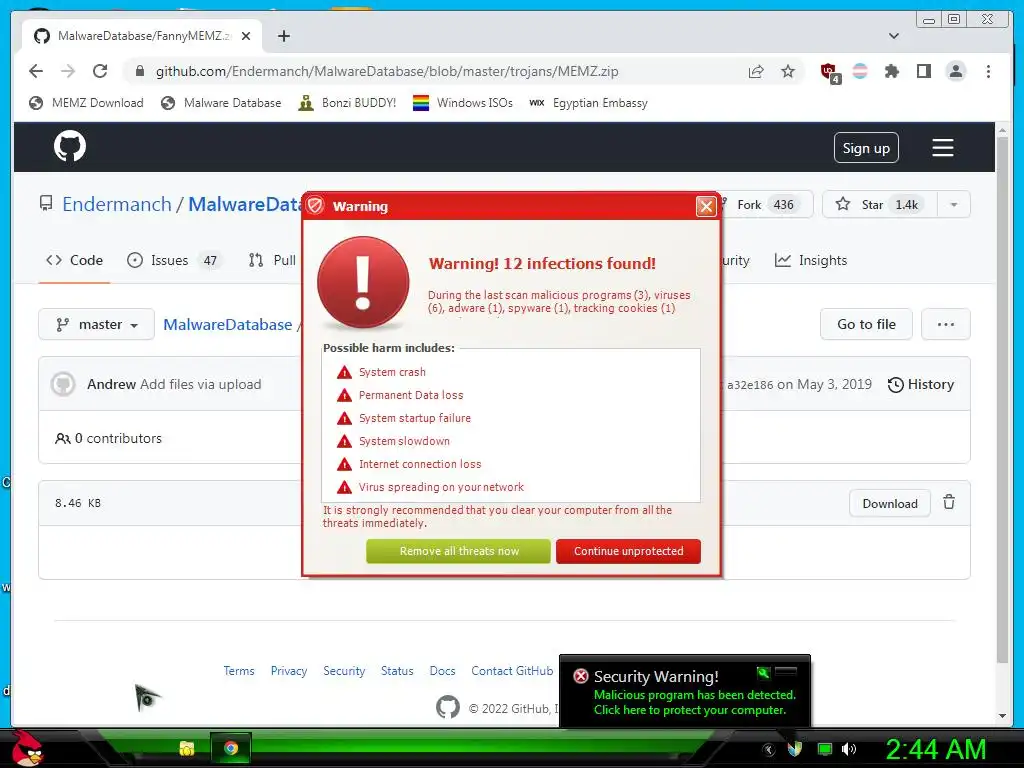Viewport: 1024px width, 768px height.
Task: Go back with the browser back arrow
Action: (x=36, y=71)
